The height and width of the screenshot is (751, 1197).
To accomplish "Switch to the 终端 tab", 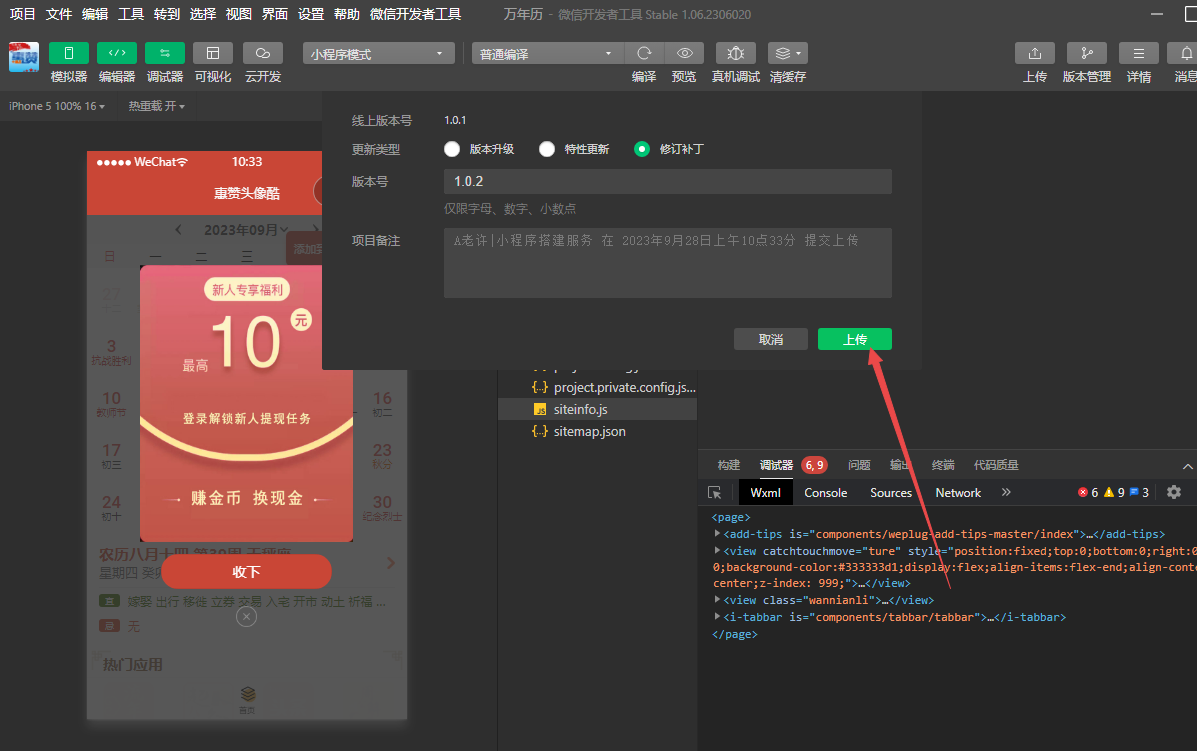I will tap(943, 465).
